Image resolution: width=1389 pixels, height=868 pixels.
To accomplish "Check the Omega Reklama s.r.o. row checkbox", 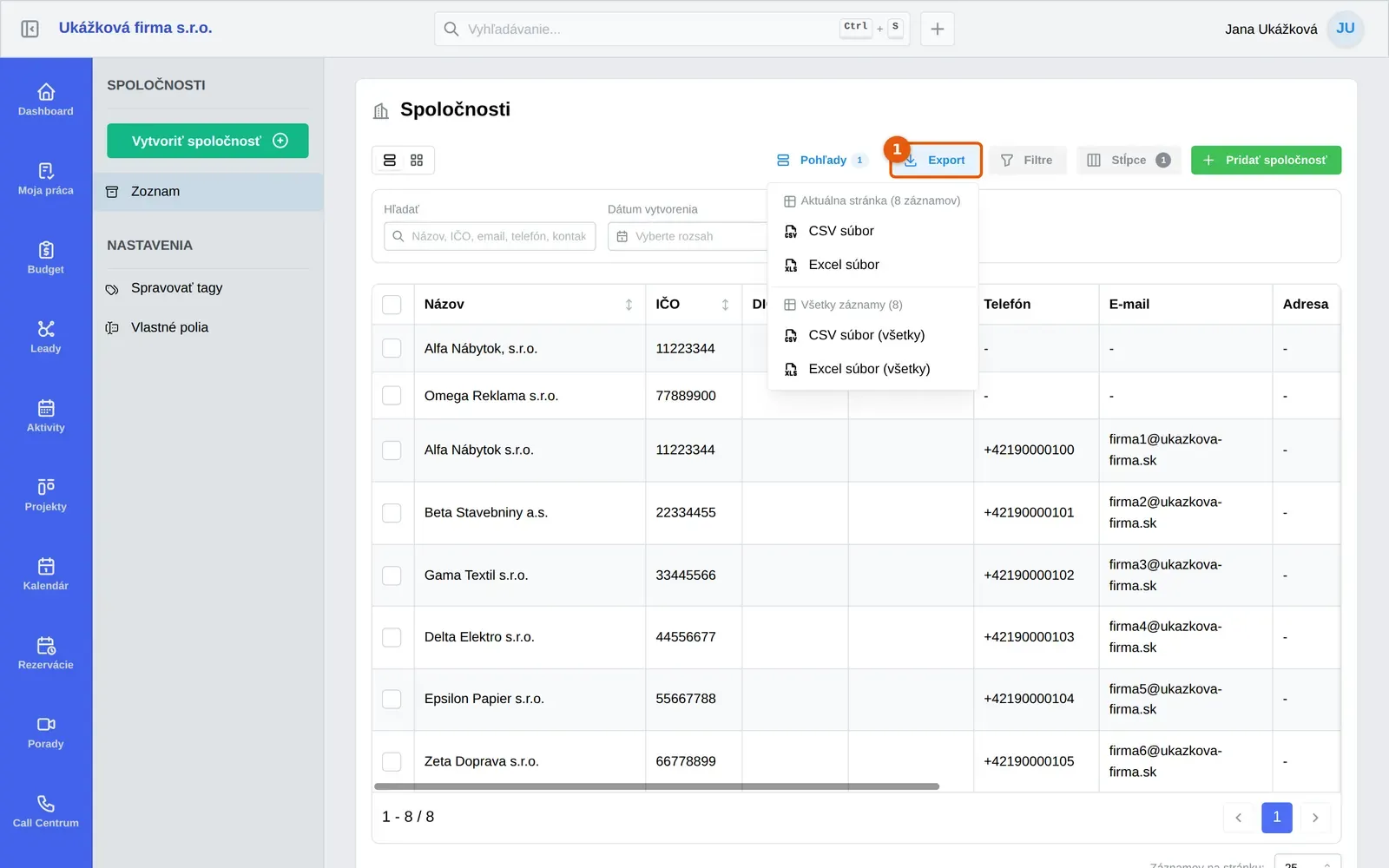I will pyautogui.click(x=392, y=396).
